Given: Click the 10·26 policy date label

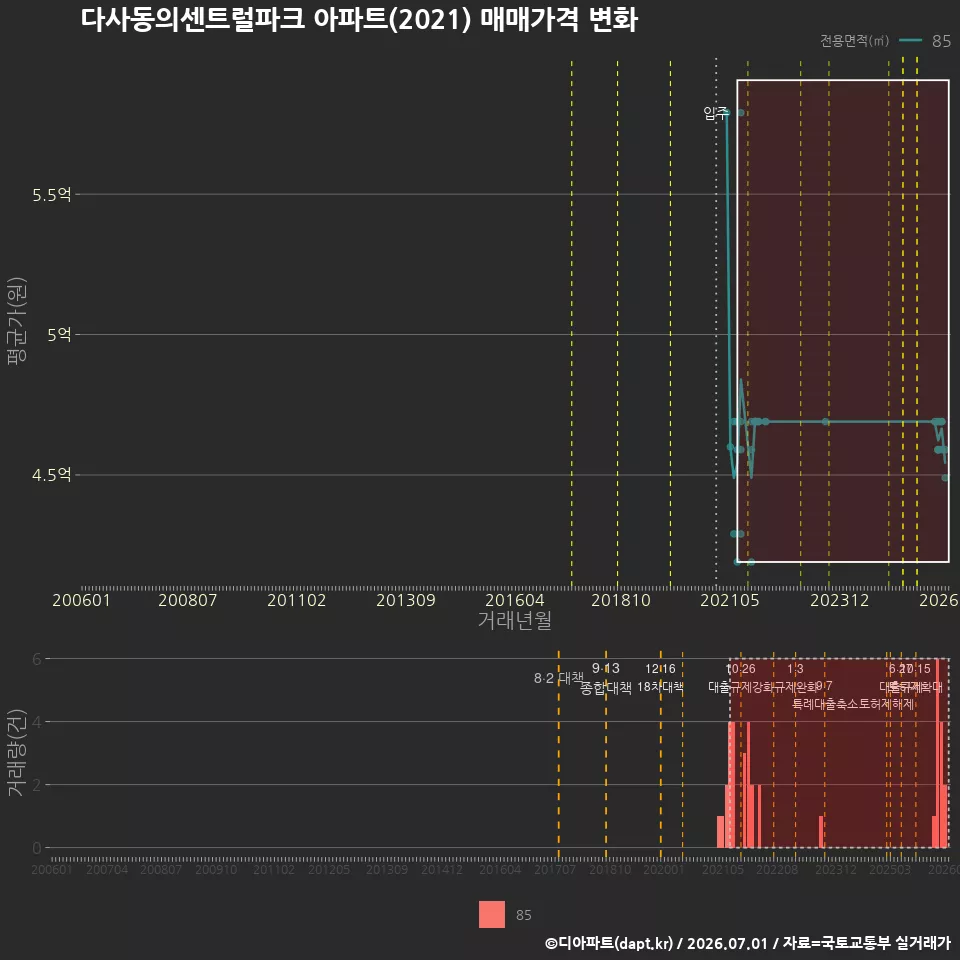Looking at the screenshot, I should pos(741,669).
